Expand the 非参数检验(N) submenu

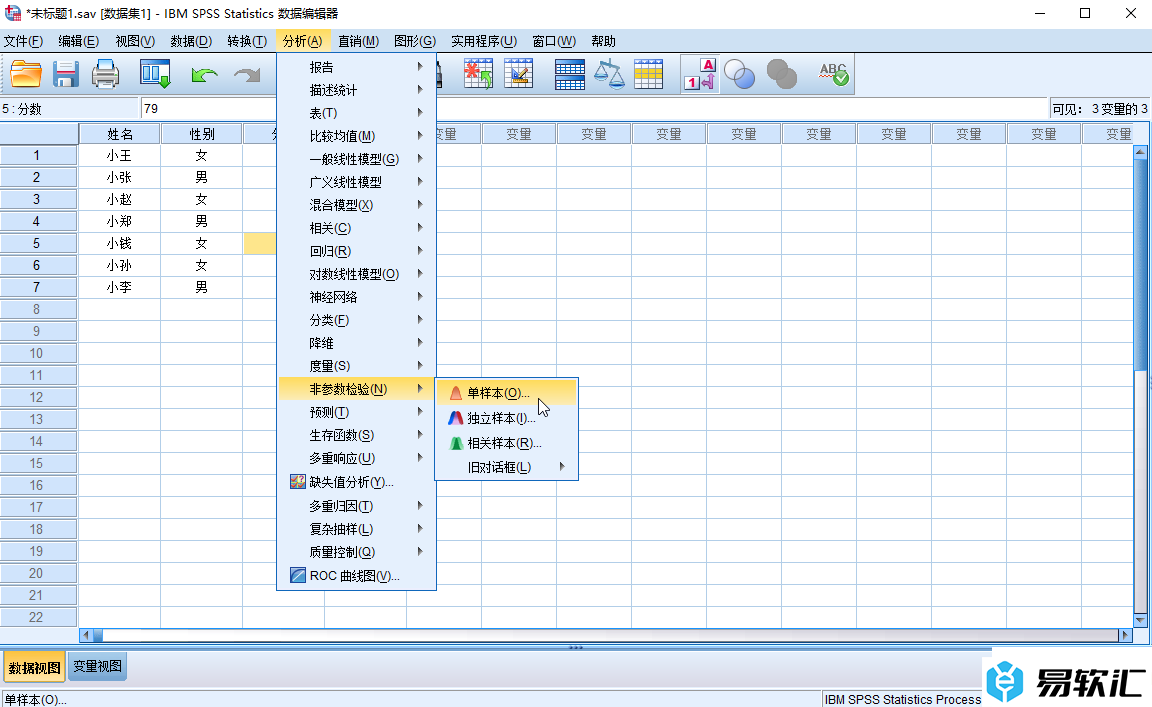356,389
